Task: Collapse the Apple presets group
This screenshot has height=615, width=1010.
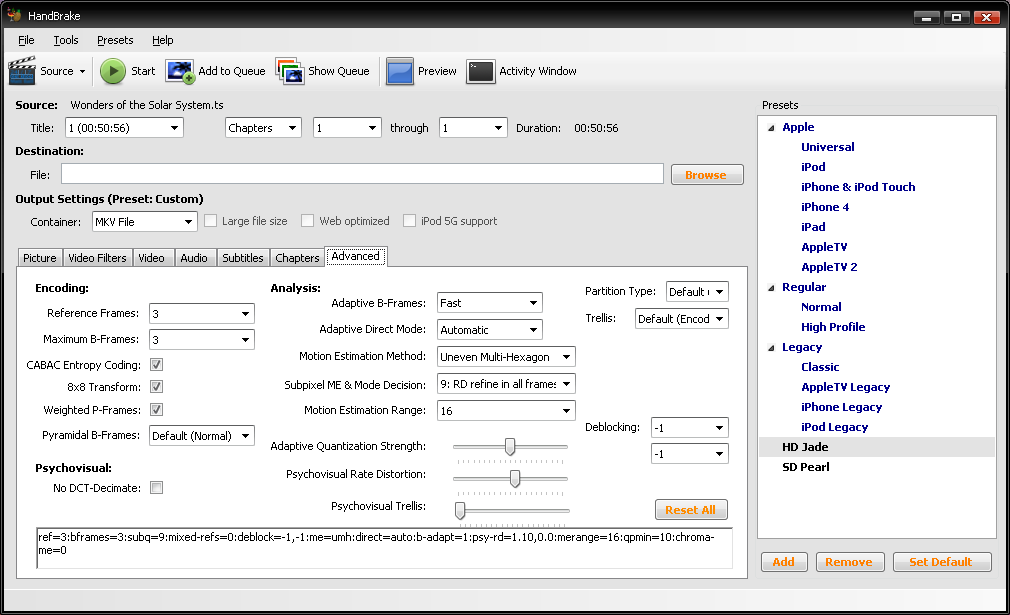Action: [x=771, y=128]
